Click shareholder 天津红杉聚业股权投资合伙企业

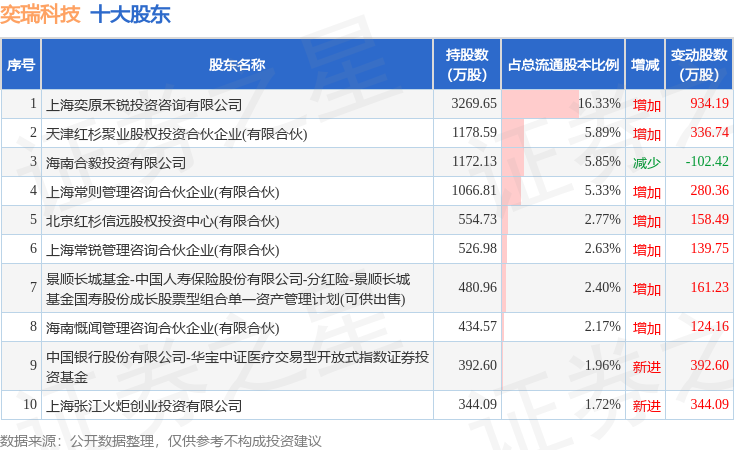tap(176, 134)
